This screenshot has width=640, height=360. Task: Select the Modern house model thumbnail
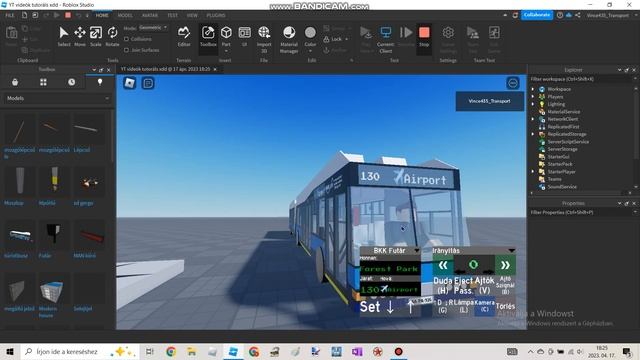[x=51, y=291]
